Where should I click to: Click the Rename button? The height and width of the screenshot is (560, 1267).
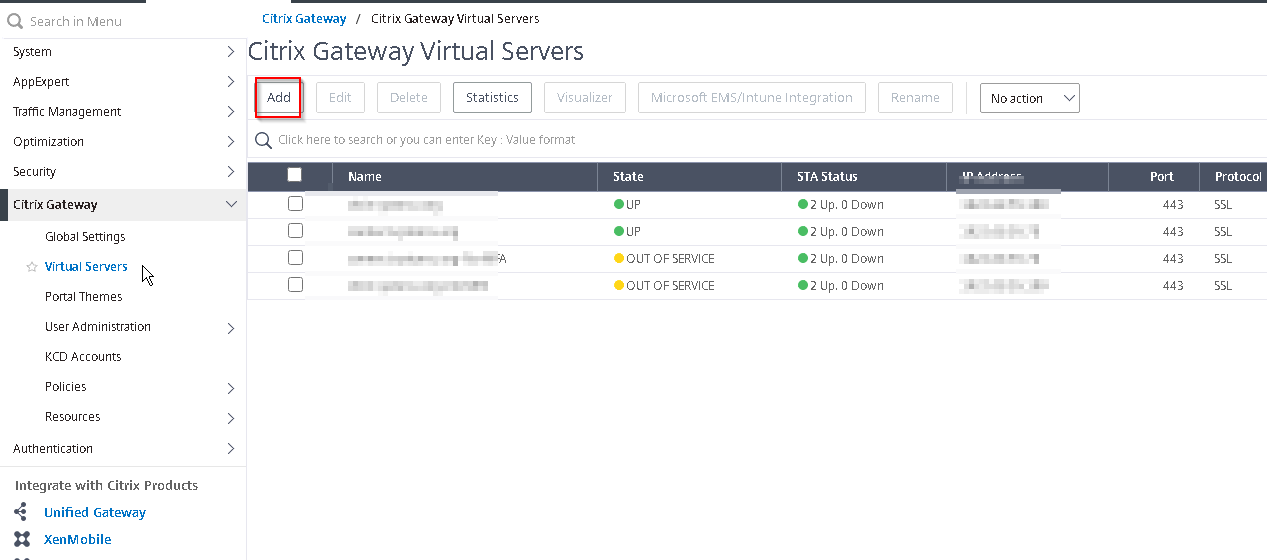pyautogui.click(x=915, y=97)
